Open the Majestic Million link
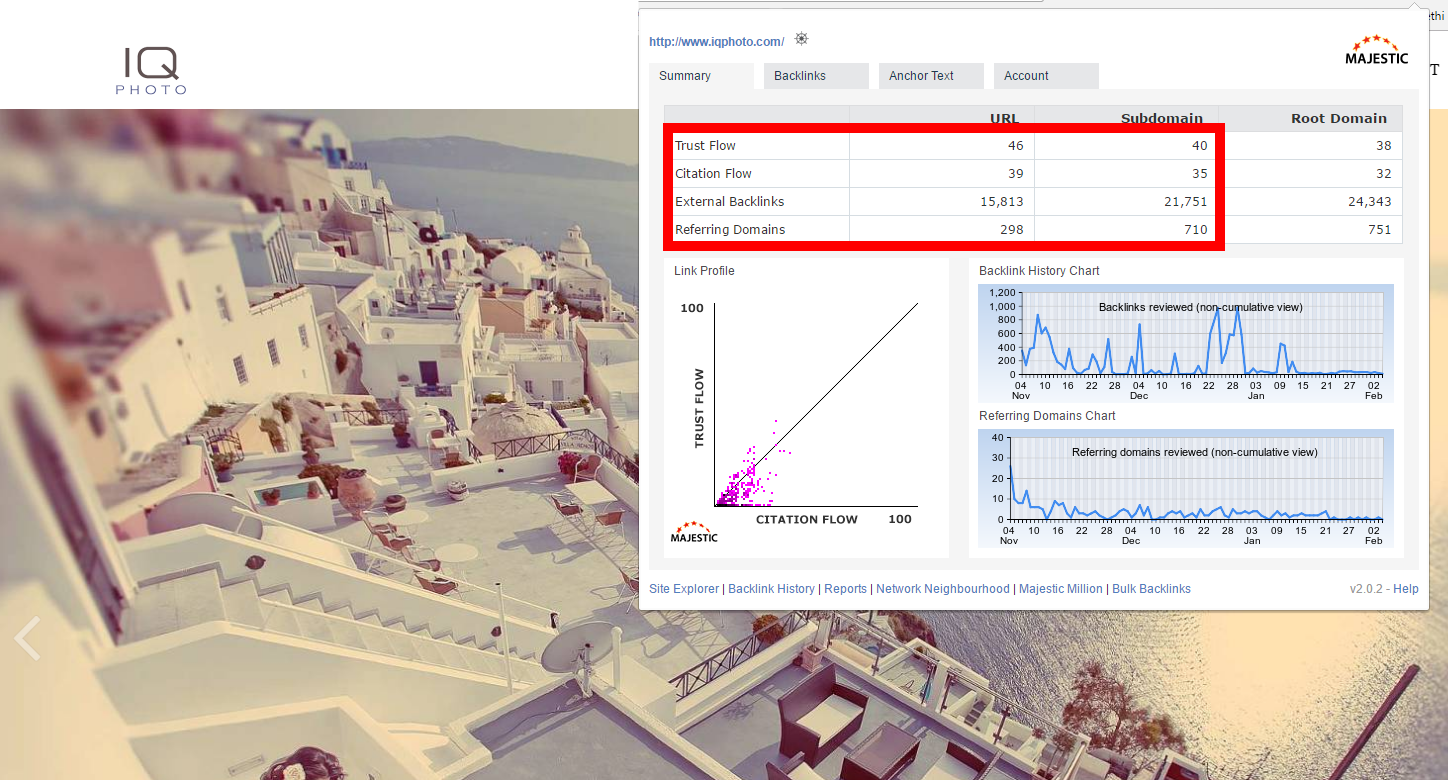The image size is (1448, 780). click(1061, 589)
